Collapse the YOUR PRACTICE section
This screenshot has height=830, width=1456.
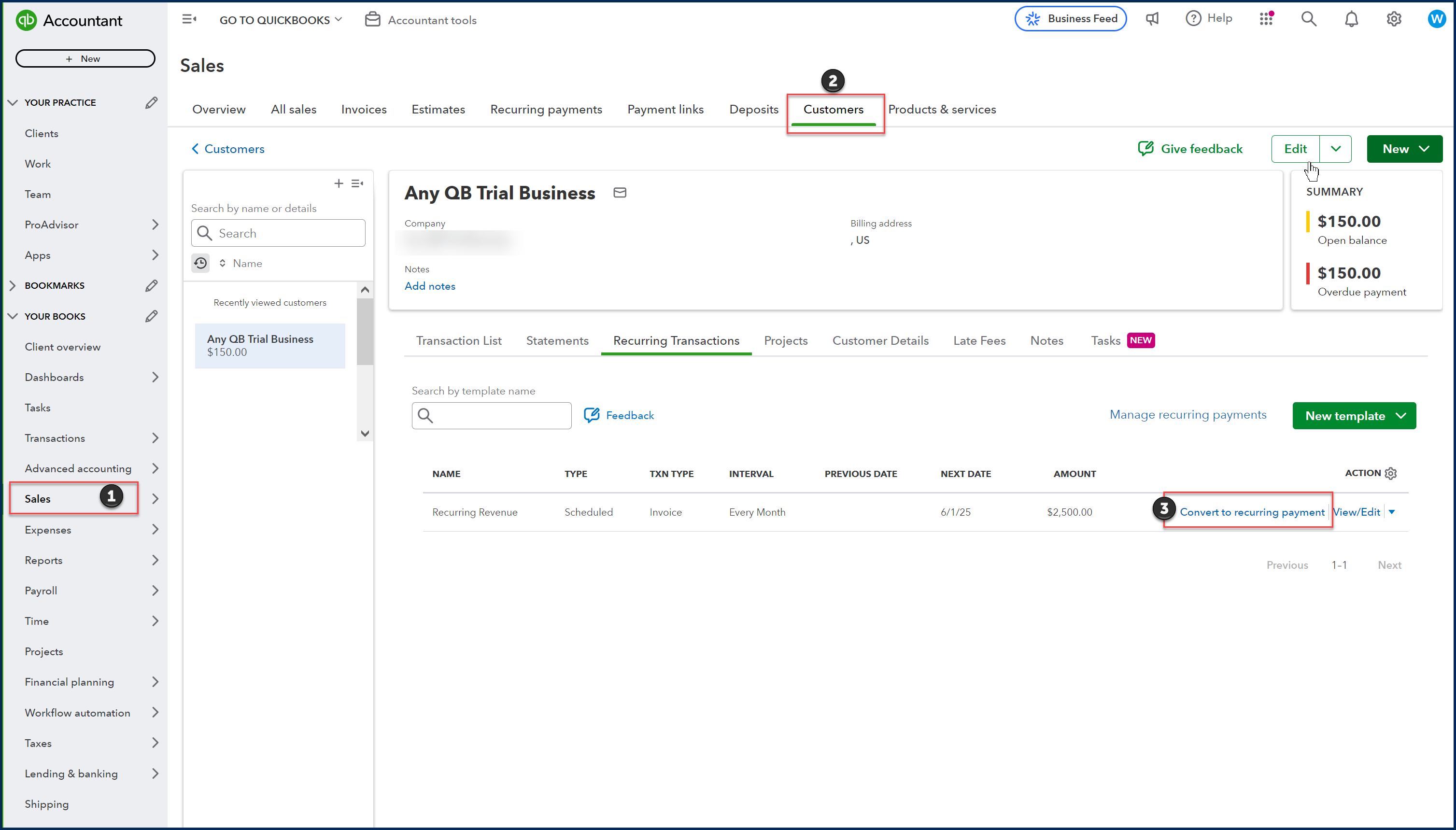(13, 102)
